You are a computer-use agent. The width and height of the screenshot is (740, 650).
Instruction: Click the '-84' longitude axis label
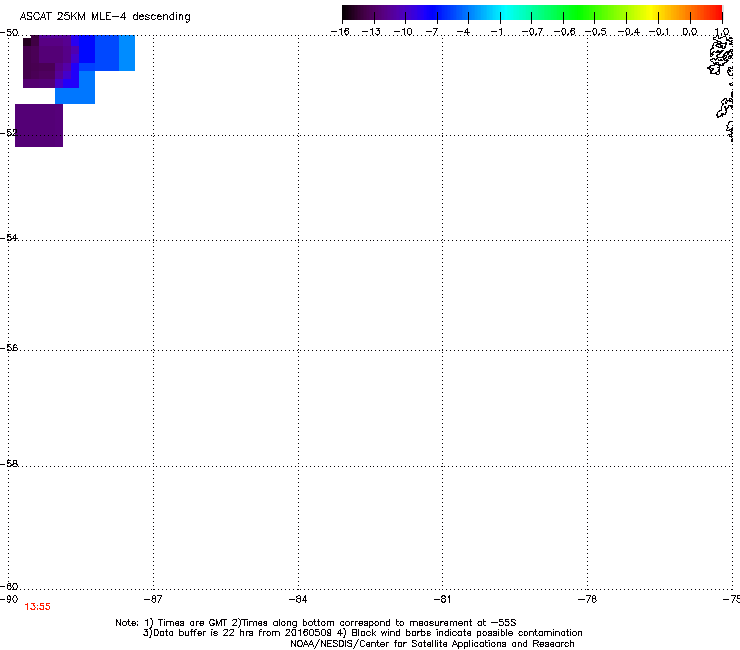click(298, 599)
